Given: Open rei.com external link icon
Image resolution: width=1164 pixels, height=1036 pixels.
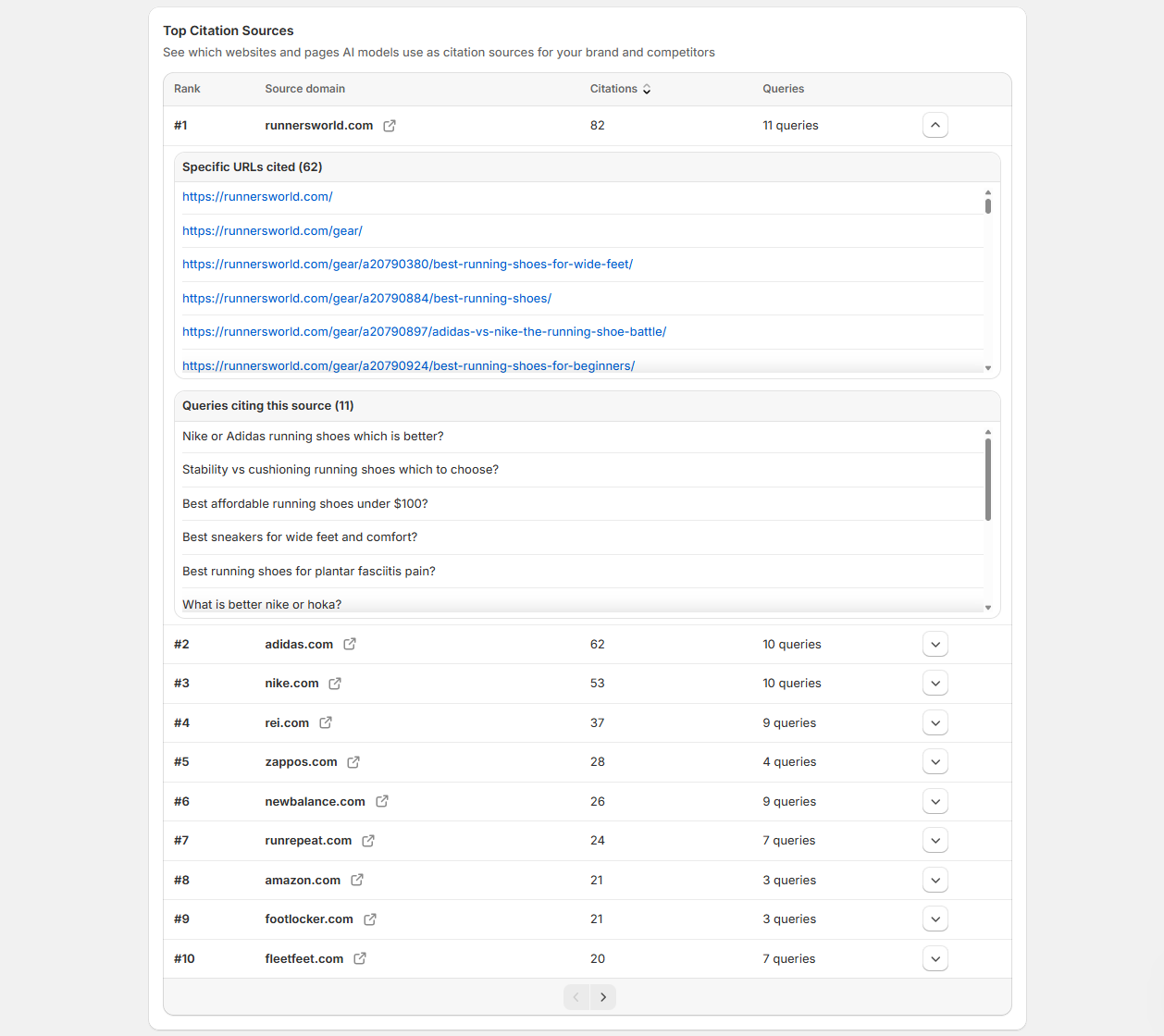Looking at the screenshot, I should [x=326, y=722].
